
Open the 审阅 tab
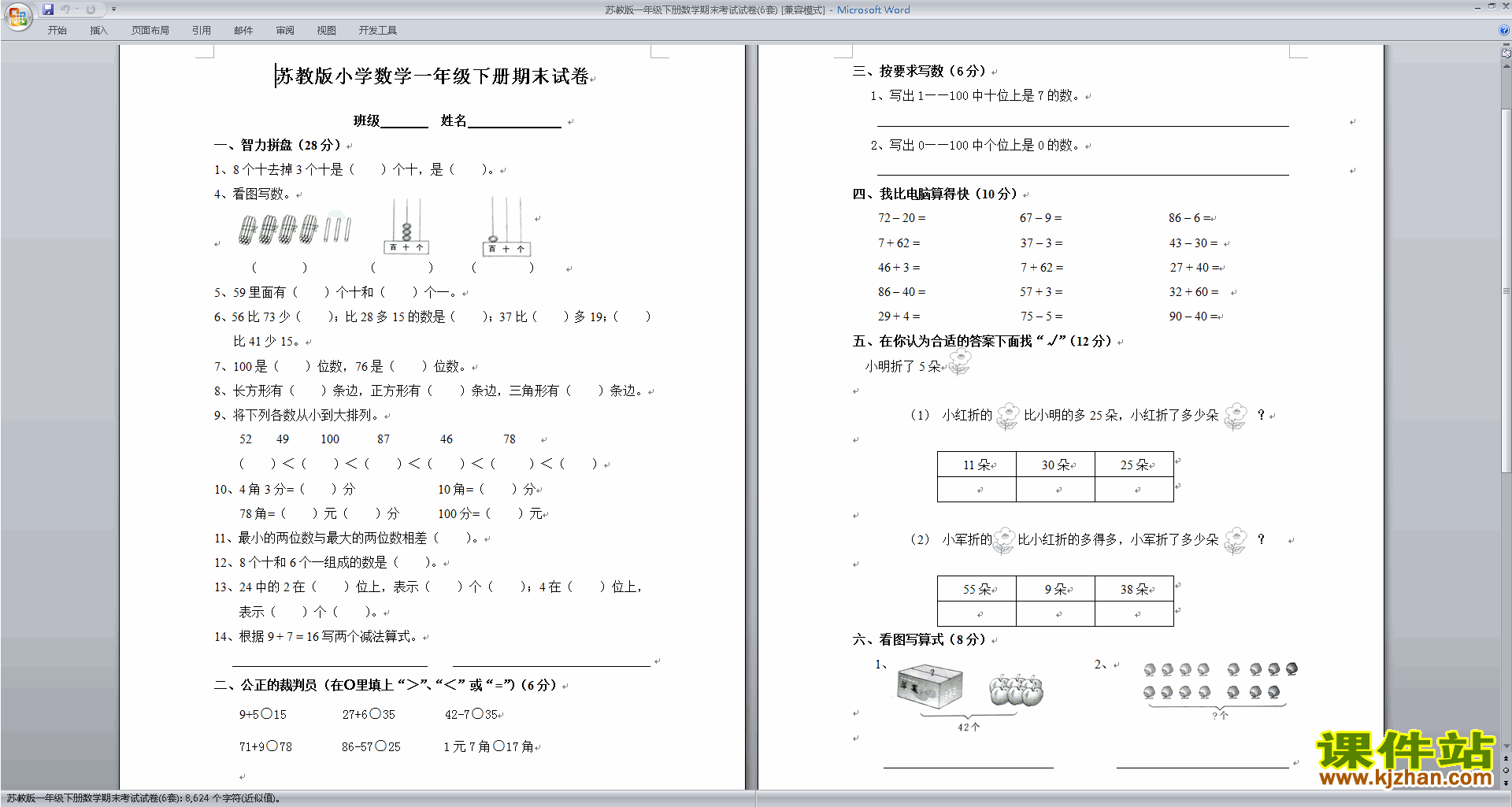tap(285, 31)
